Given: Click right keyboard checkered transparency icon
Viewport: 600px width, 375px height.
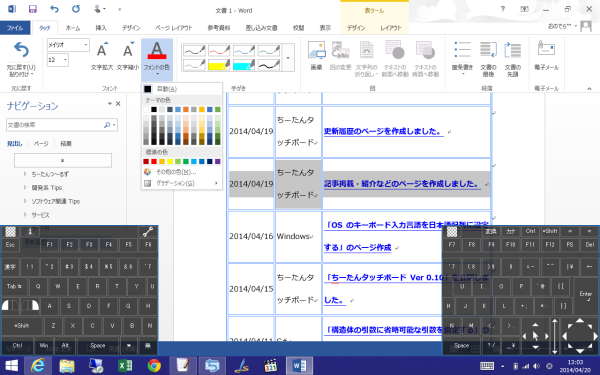Looking at the screenshot, I should click(x=452, y=232).
